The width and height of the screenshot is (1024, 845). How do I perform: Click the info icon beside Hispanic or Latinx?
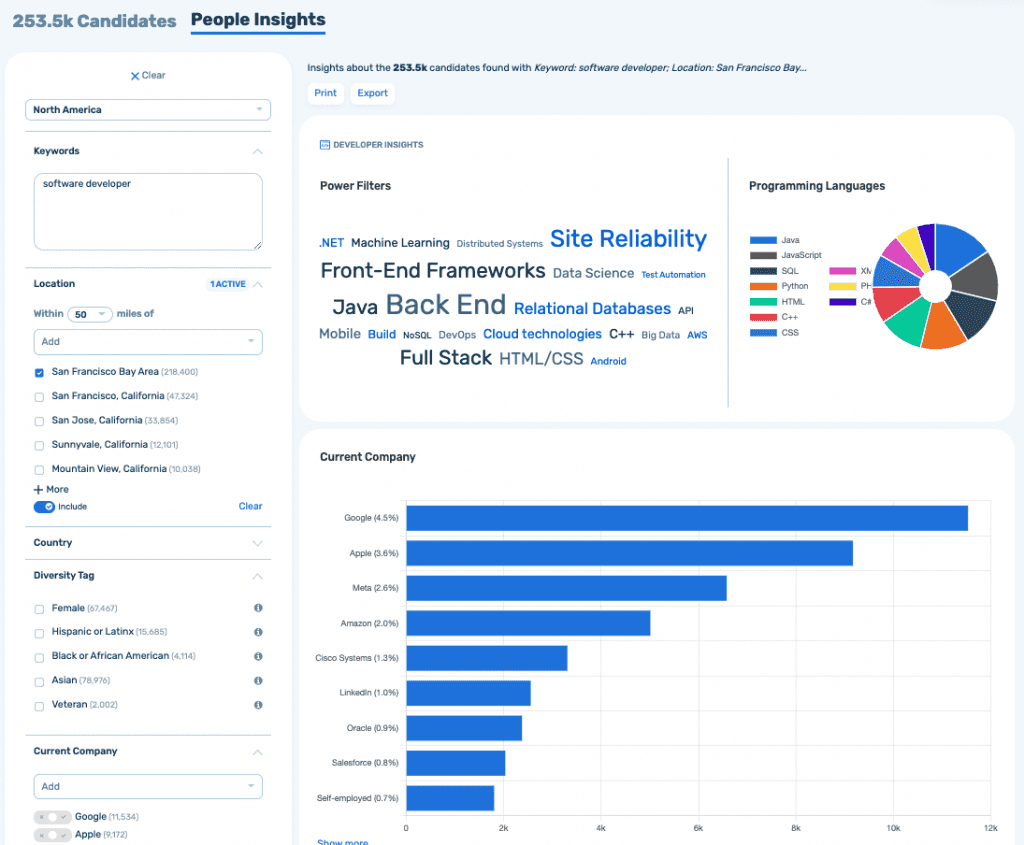(x=258, y=632)
